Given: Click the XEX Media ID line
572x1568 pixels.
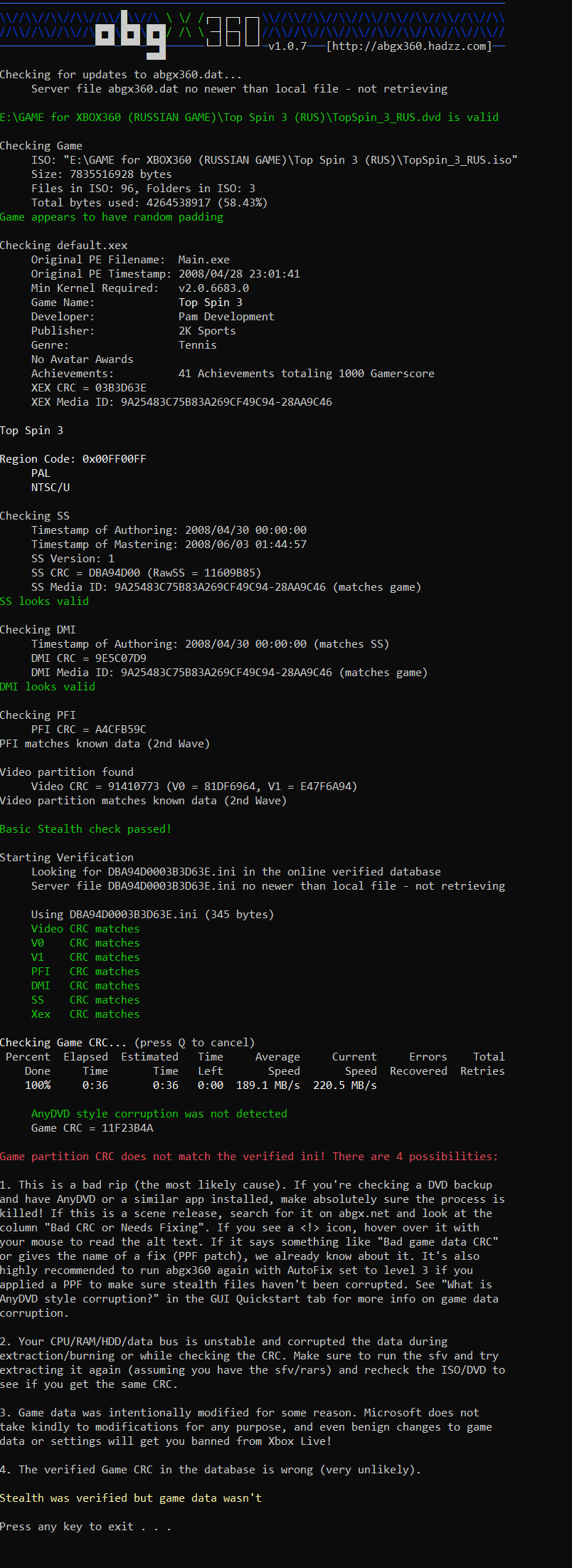Looking at the screenshot, I should (181, 402).
